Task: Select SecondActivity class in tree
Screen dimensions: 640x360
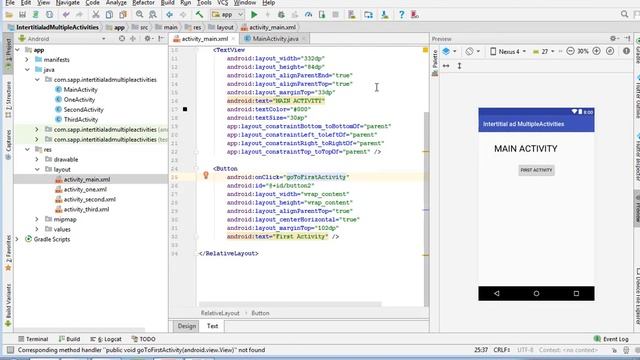Action: tap(83, 109)
